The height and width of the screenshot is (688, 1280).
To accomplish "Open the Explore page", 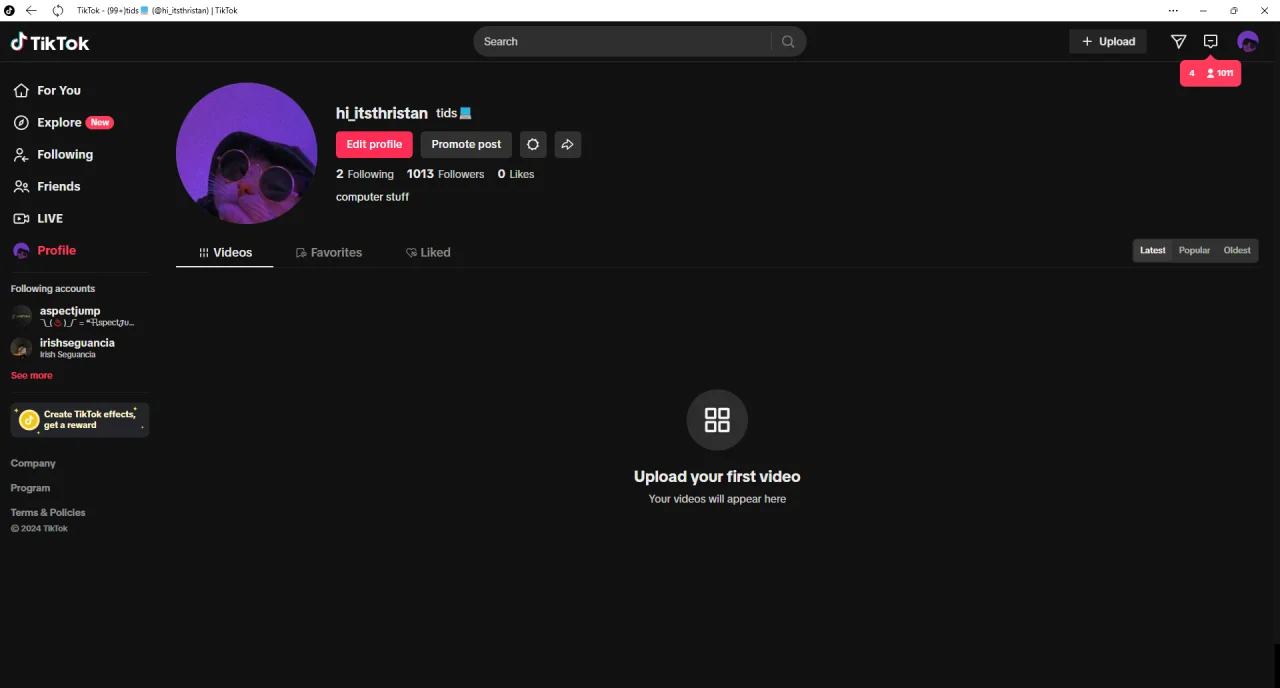I will tap(62, 122).
